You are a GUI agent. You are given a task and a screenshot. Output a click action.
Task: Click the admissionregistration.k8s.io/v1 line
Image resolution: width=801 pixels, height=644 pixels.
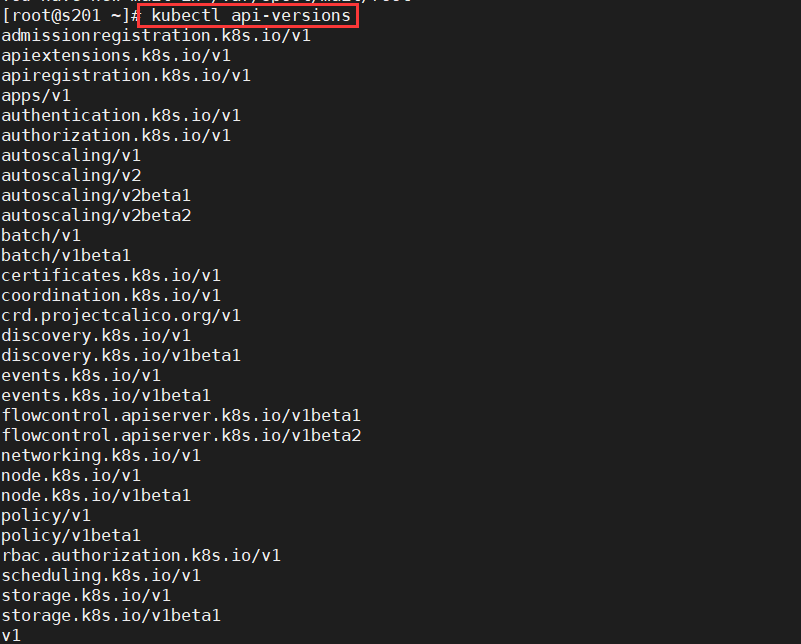(x=156, y=36)
